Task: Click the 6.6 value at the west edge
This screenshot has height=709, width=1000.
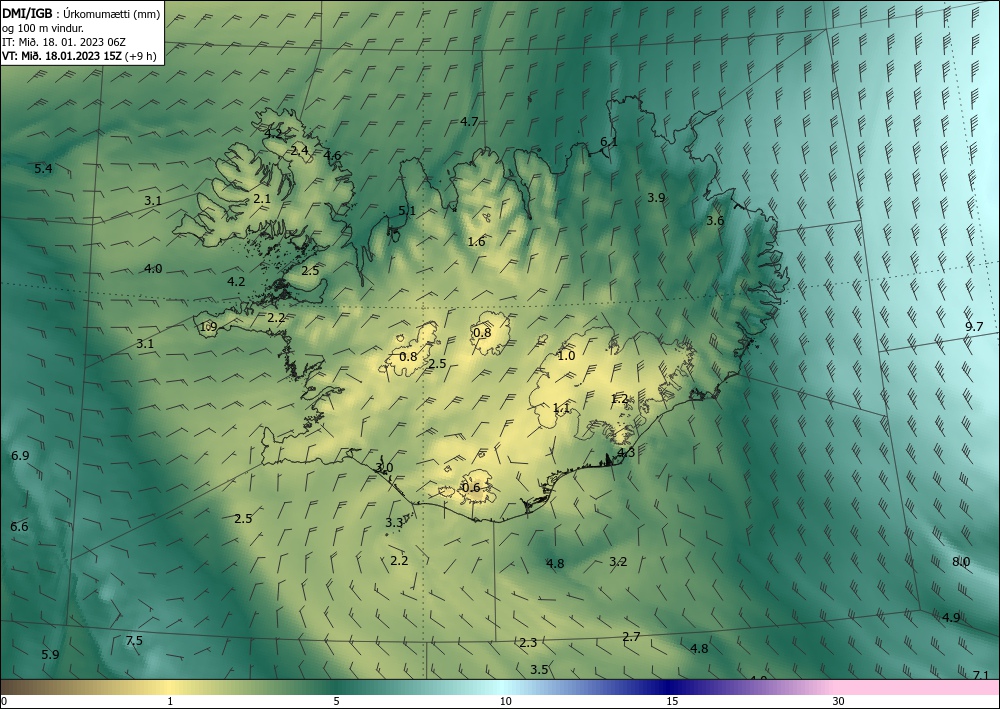Action: (x=20, y=527)
